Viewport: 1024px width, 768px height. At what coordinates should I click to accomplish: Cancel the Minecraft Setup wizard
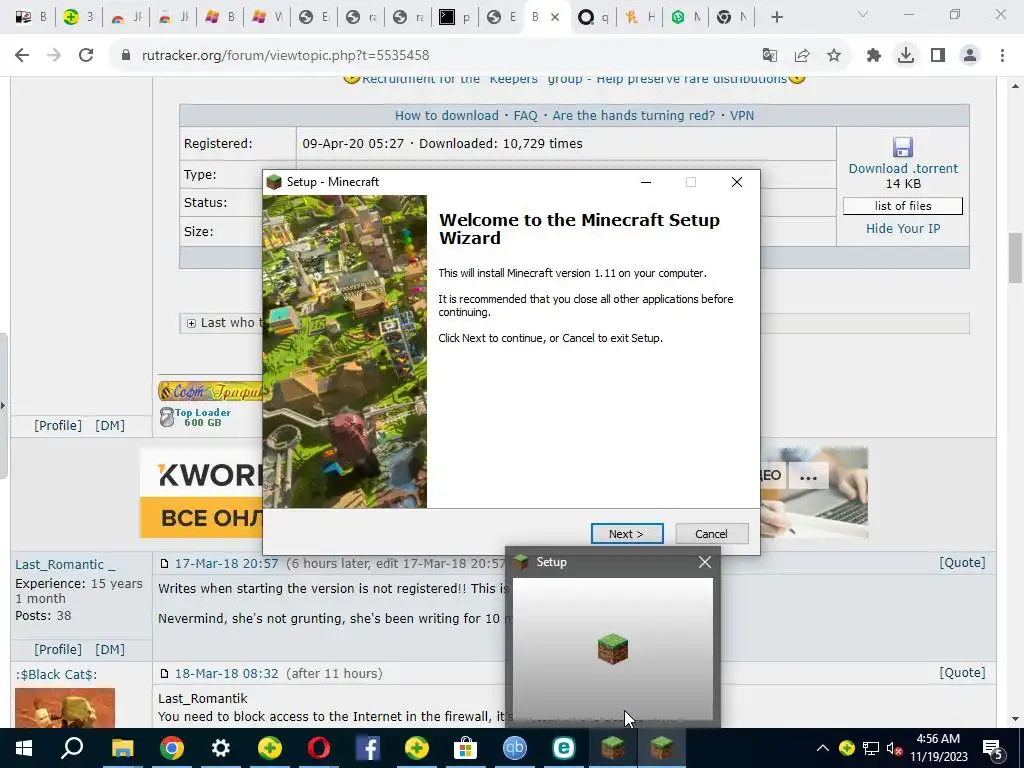click(x=711, y=534)
